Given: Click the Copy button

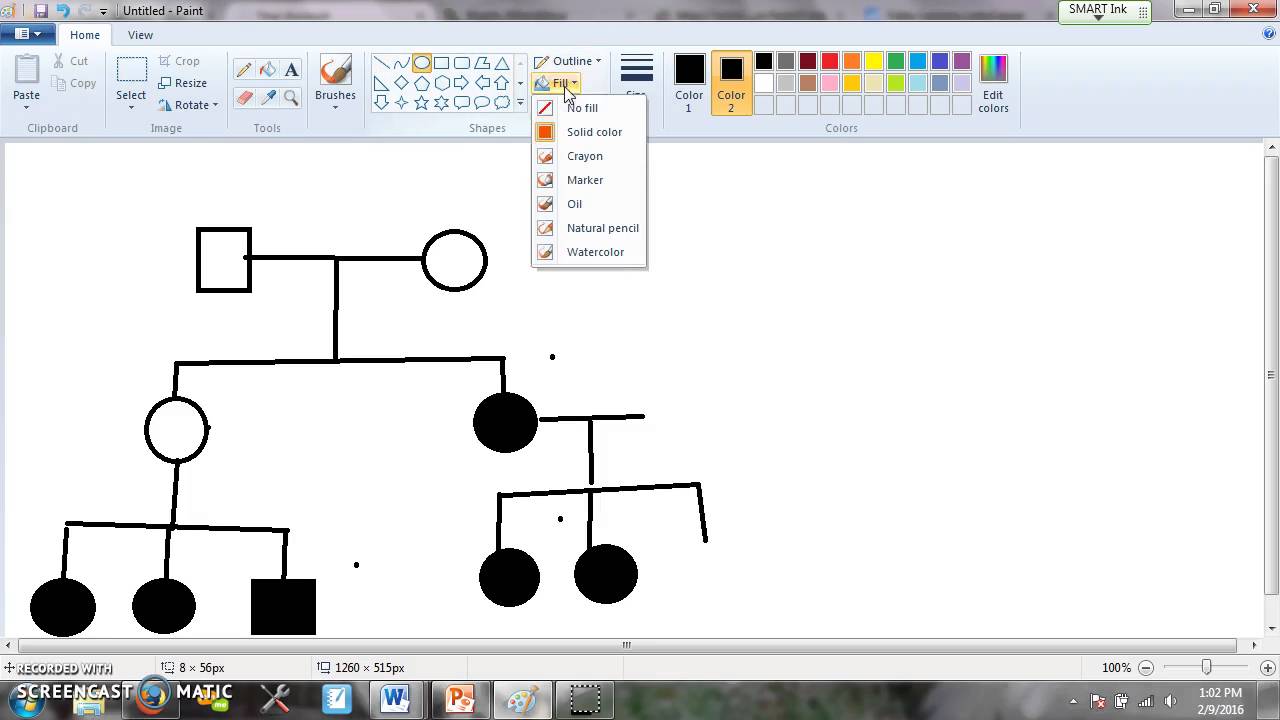Looking at the screenshot, I should click(74, 83).
